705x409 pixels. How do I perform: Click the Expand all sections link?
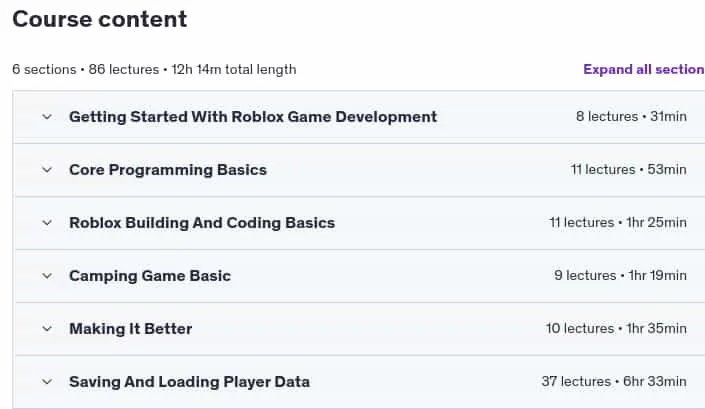[644, 69]
